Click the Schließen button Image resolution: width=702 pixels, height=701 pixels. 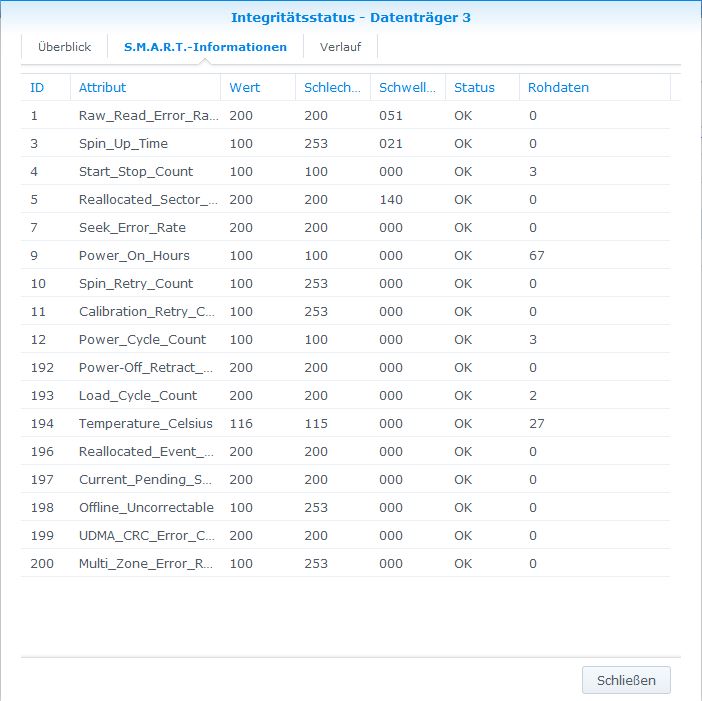(x=626, y=680)
